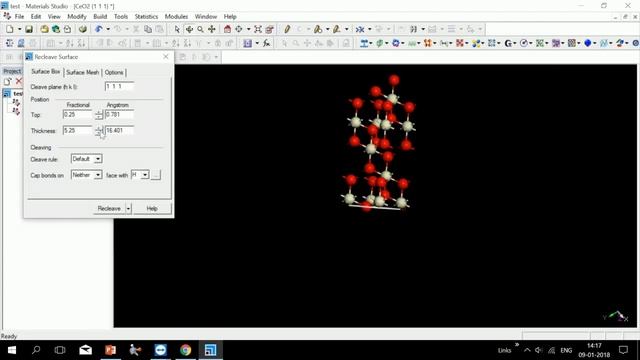Select the Rotation mode tool
640x360 pixels.
click(x=189, y=29)
